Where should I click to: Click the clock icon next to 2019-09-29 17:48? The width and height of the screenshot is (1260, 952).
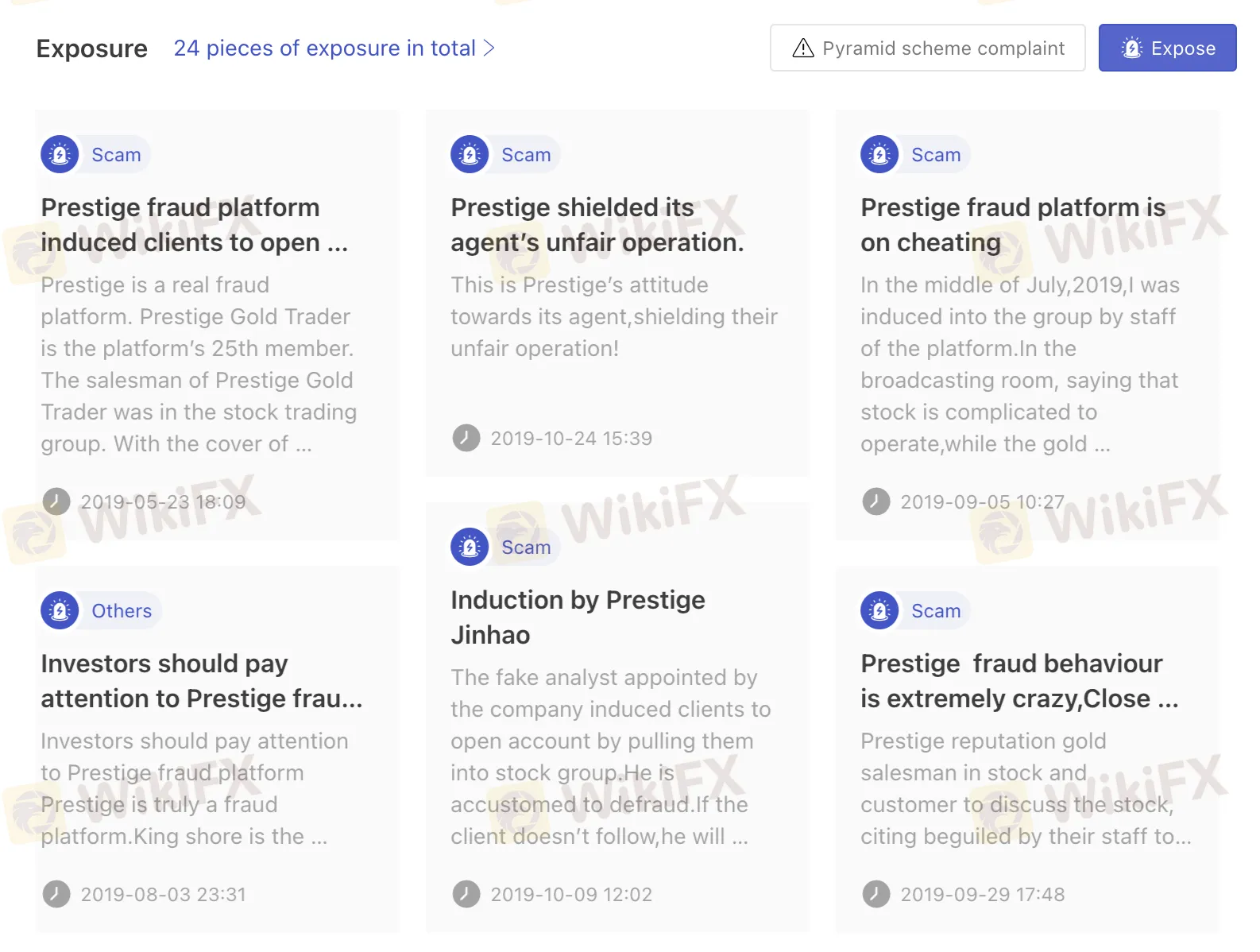tap(876, 894)
